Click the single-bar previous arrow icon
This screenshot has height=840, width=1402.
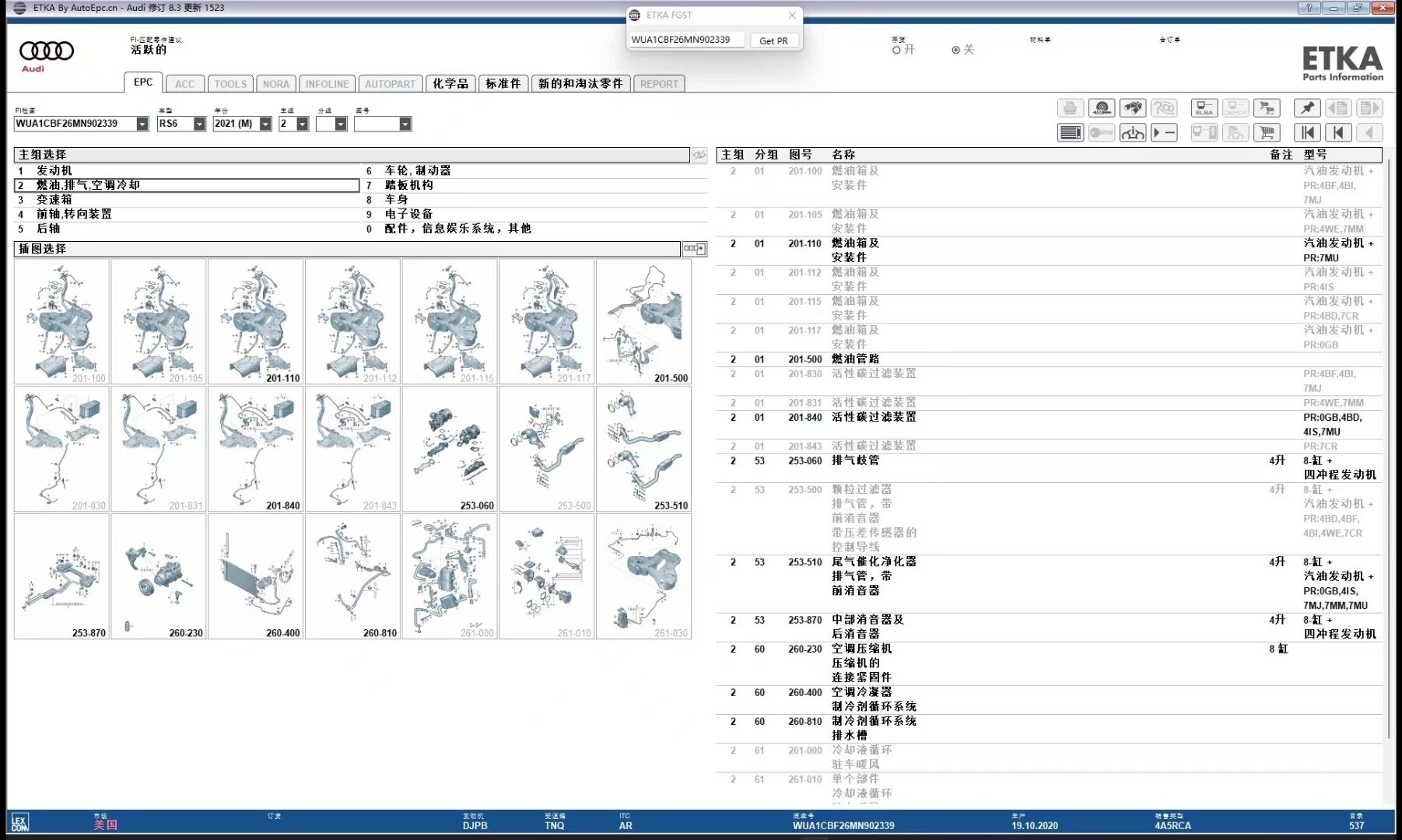[1338, 133]
